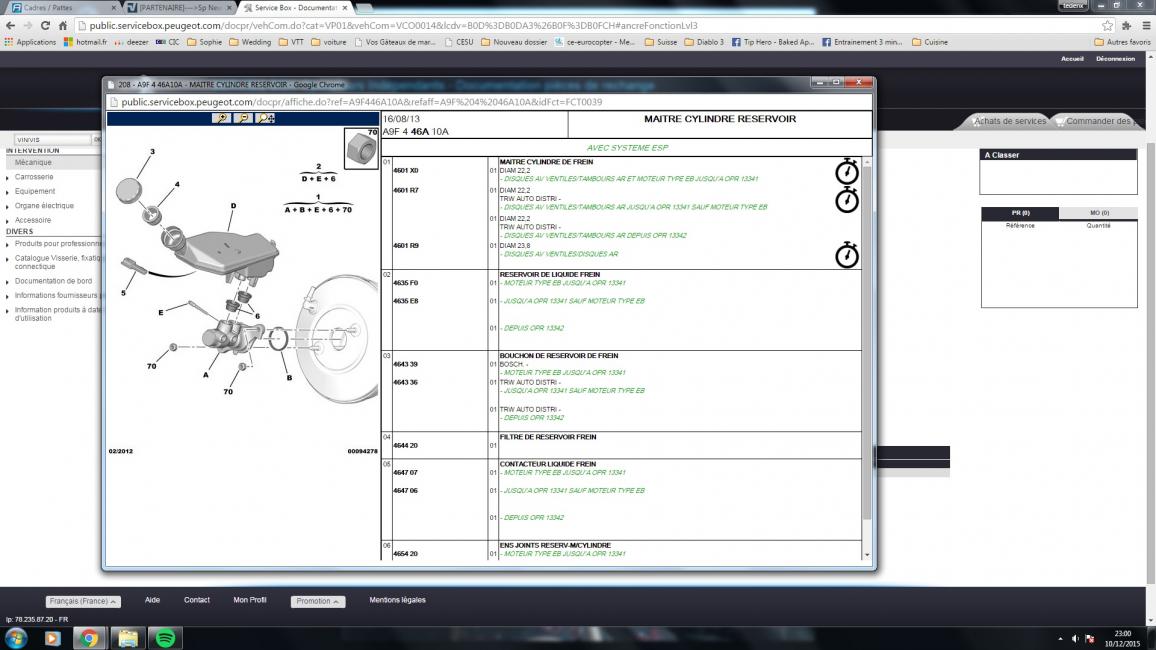Open the Français (France) language dropdown

click(84, 601)
